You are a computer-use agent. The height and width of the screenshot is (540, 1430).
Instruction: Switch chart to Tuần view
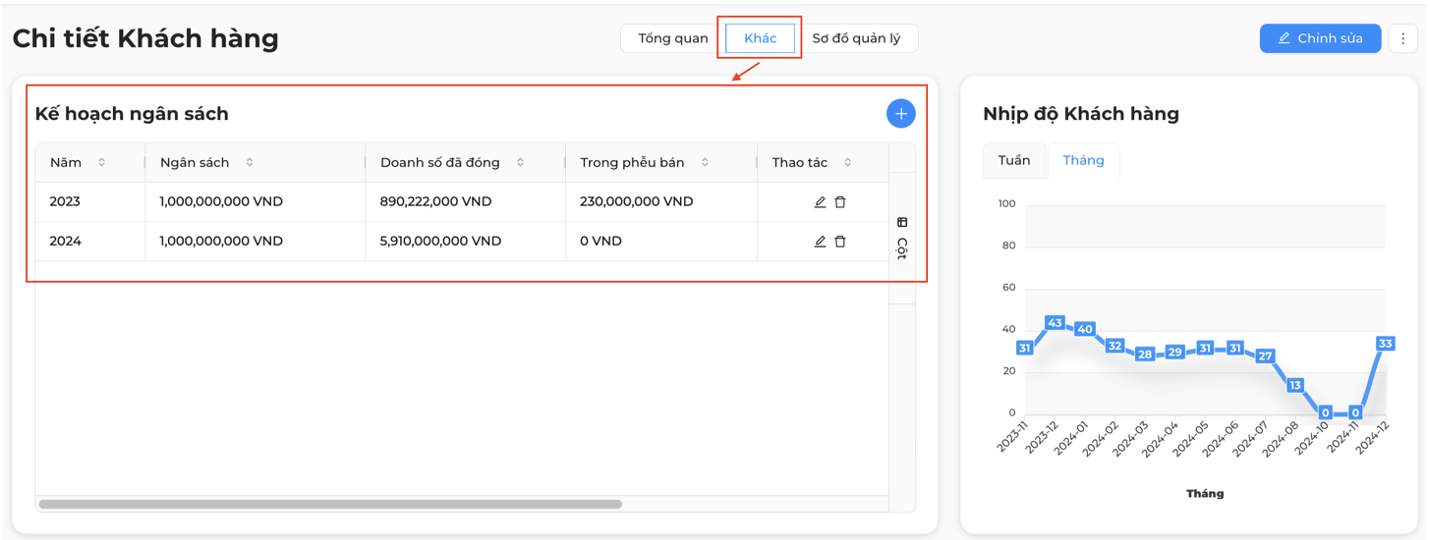click(x=1014, y=160)
